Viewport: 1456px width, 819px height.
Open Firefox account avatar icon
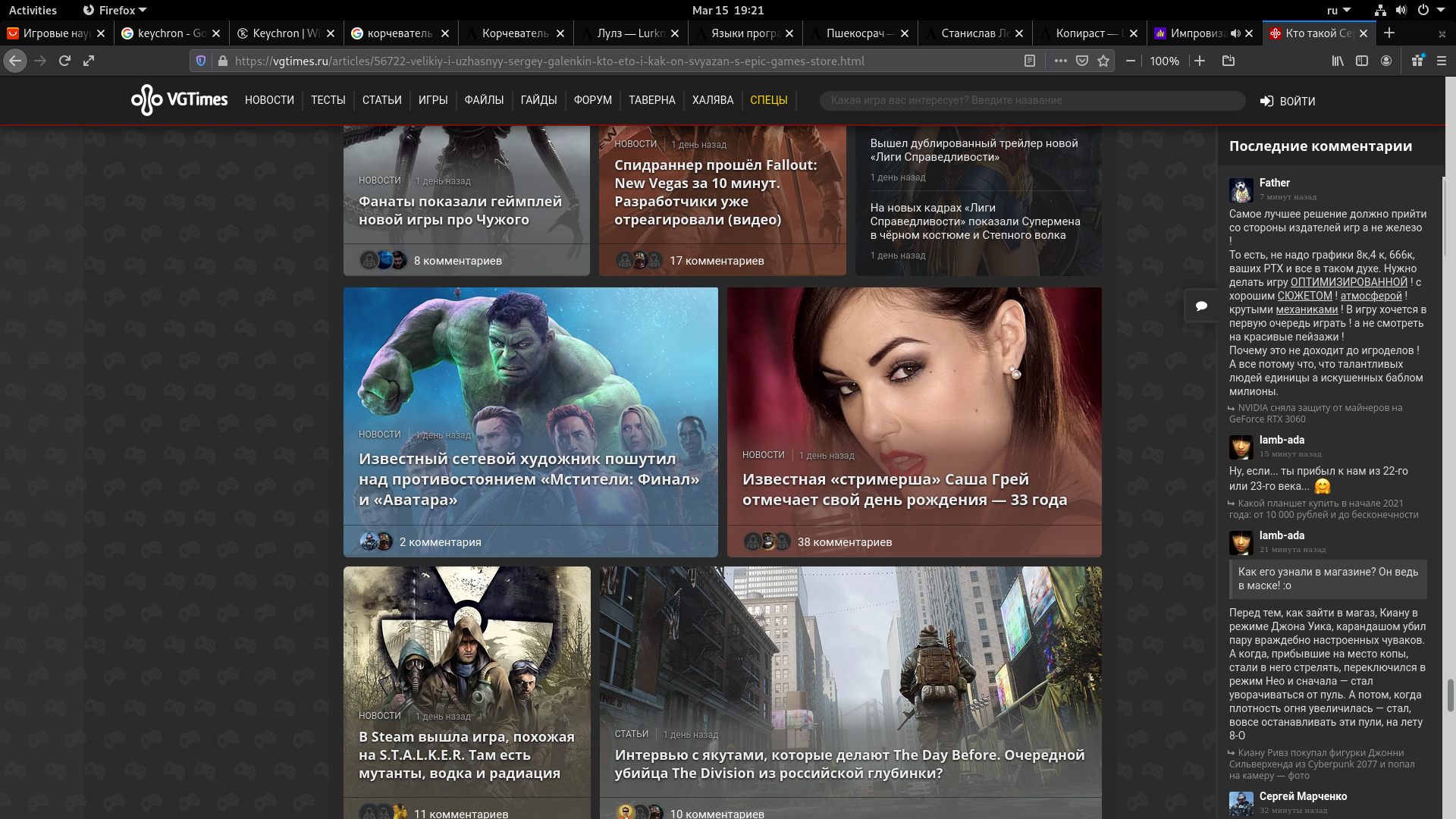coord(1386,61)
